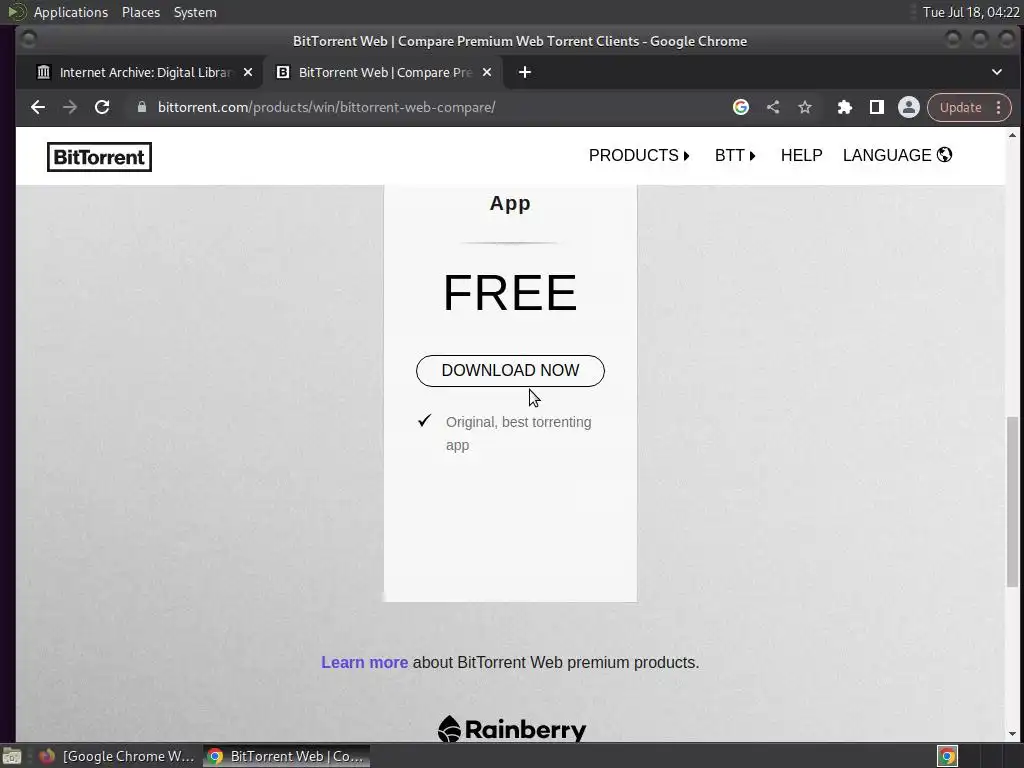Click the scrollbar up arrow

[1012, 135]
